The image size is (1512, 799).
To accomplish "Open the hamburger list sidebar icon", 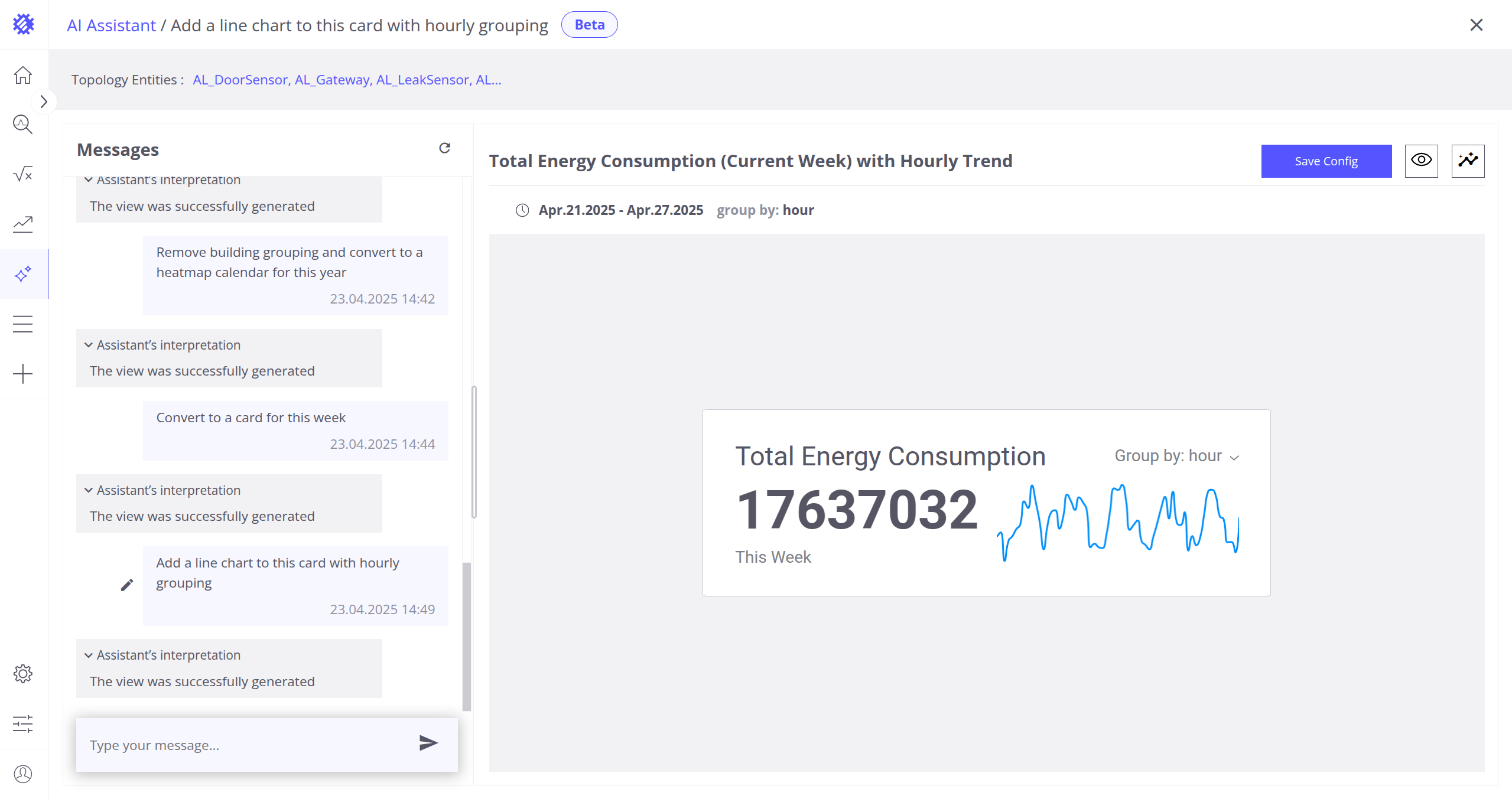I will pyautogui.click(x=23, y=324).
